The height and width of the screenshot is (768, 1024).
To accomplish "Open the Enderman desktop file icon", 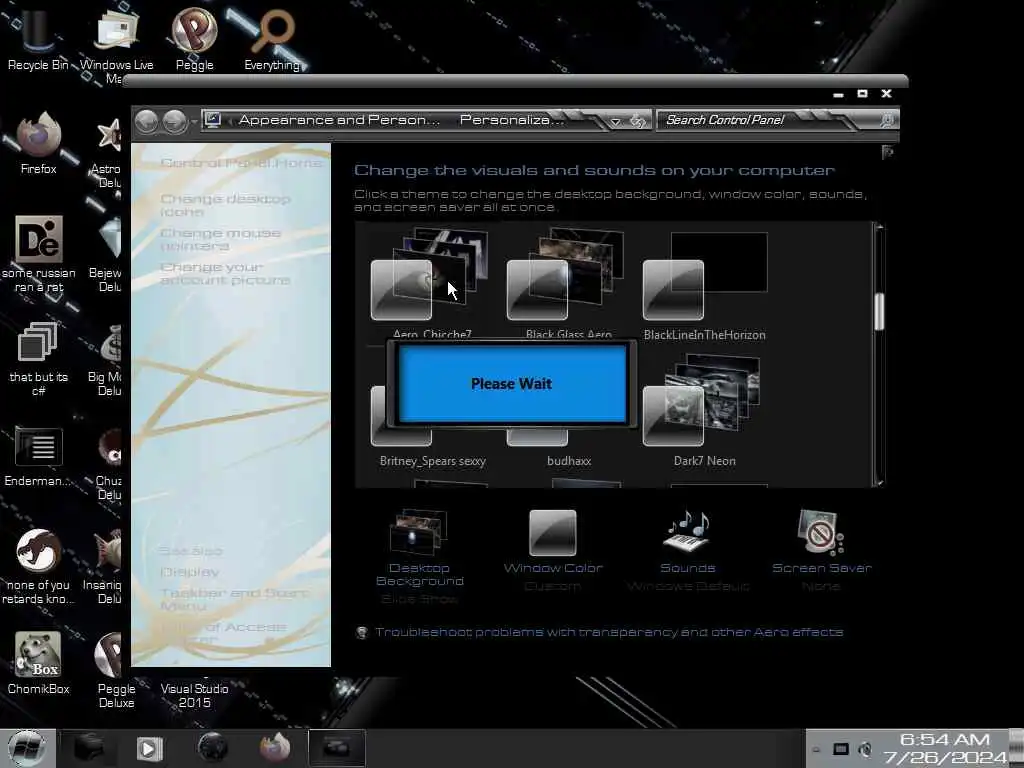I will (39, 456).
